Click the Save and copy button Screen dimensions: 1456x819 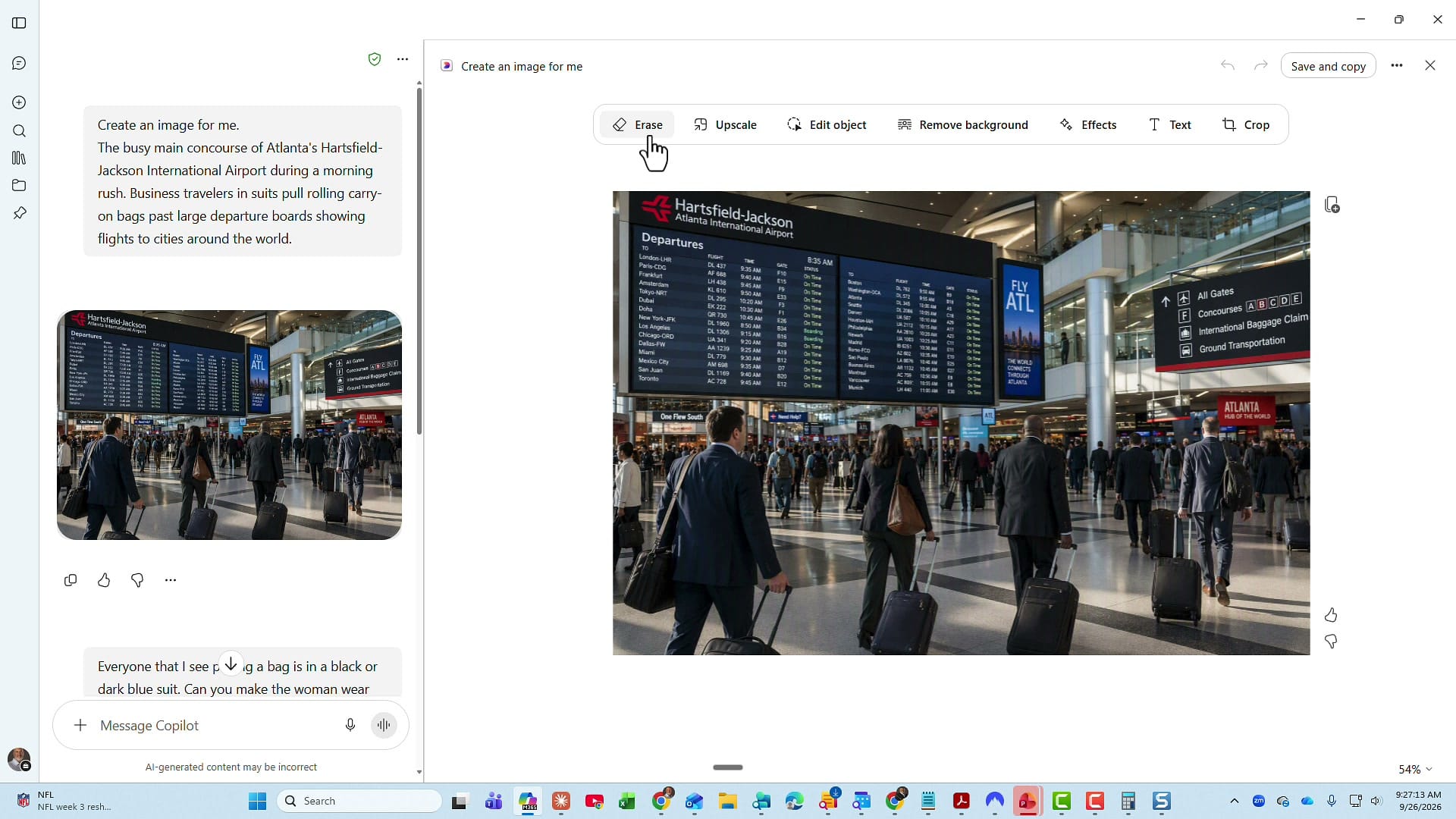click(1328, 66)
